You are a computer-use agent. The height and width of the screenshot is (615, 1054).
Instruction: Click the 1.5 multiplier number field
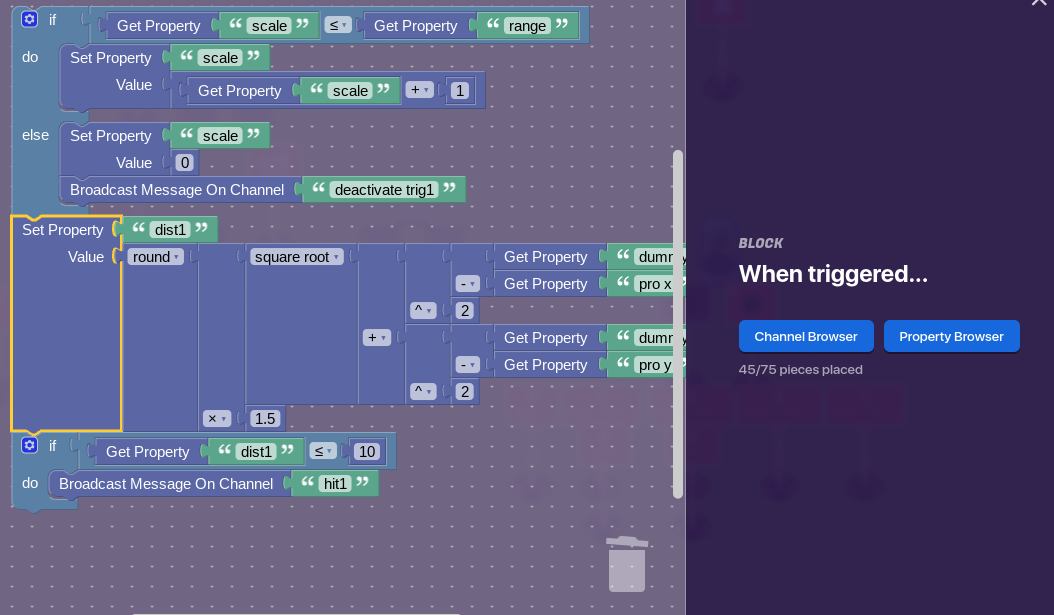point(265,418)
